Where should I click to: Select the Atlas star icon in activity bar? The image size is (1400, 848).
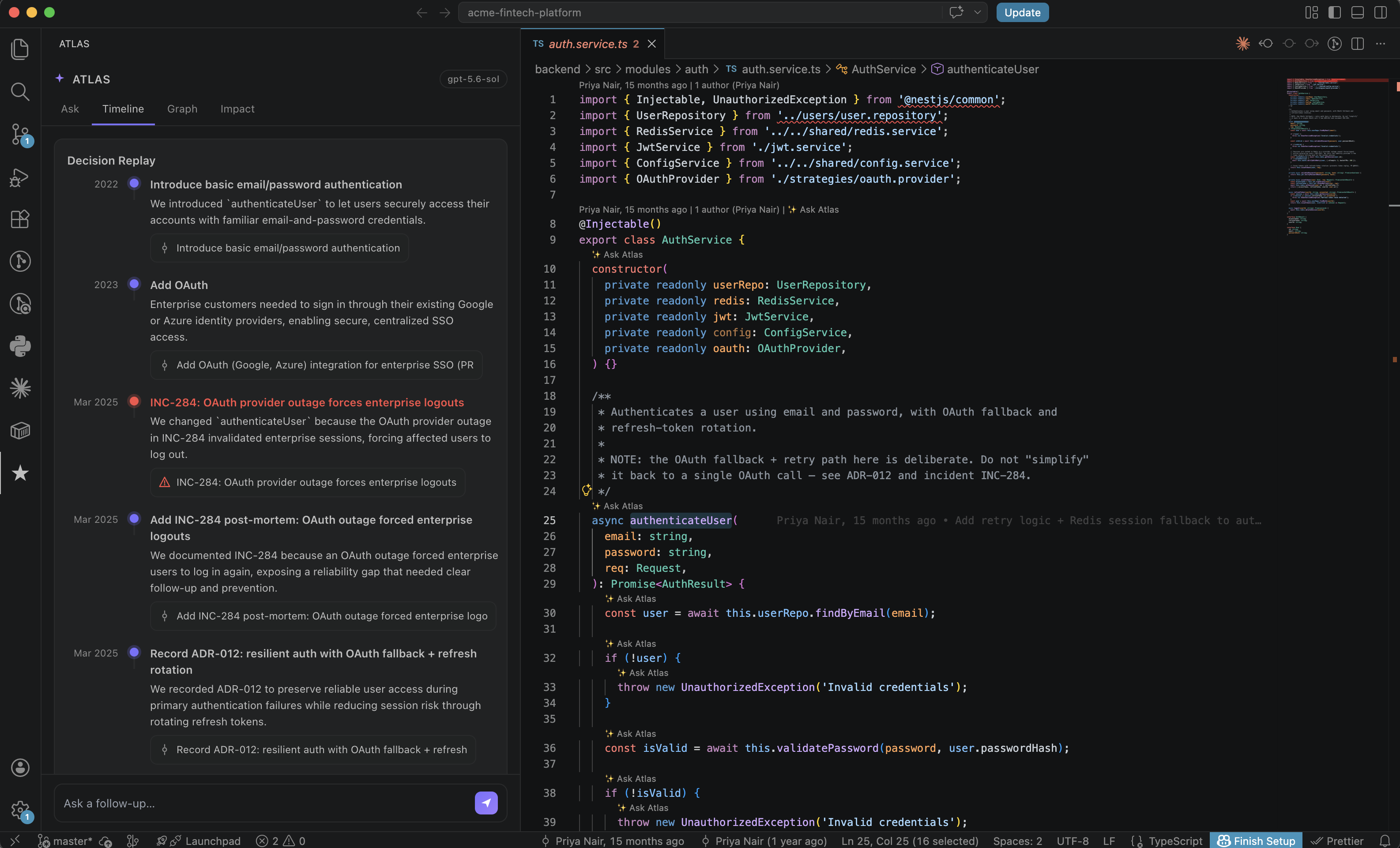pyautogui.click(x=20, y=473)
